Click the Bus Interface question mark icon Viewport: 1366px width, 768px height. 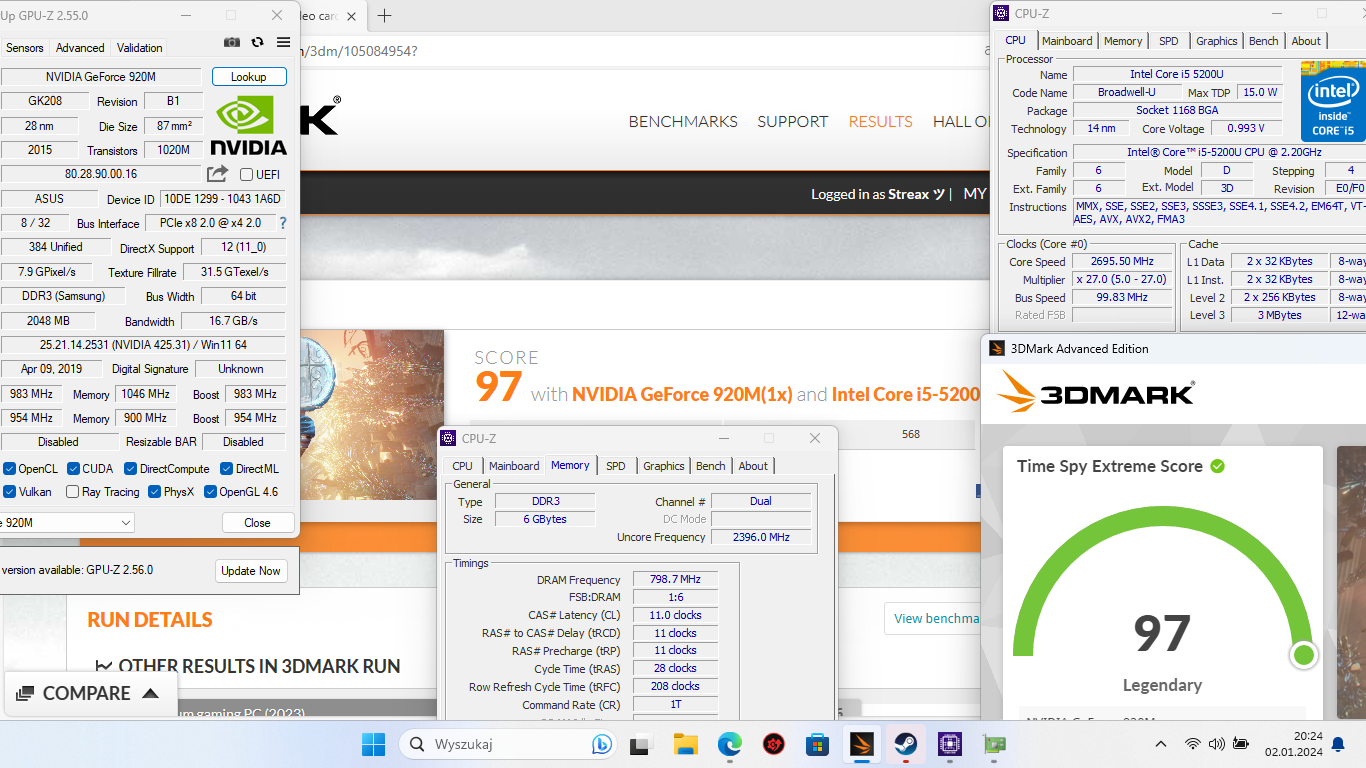click(x=283, y=223)
